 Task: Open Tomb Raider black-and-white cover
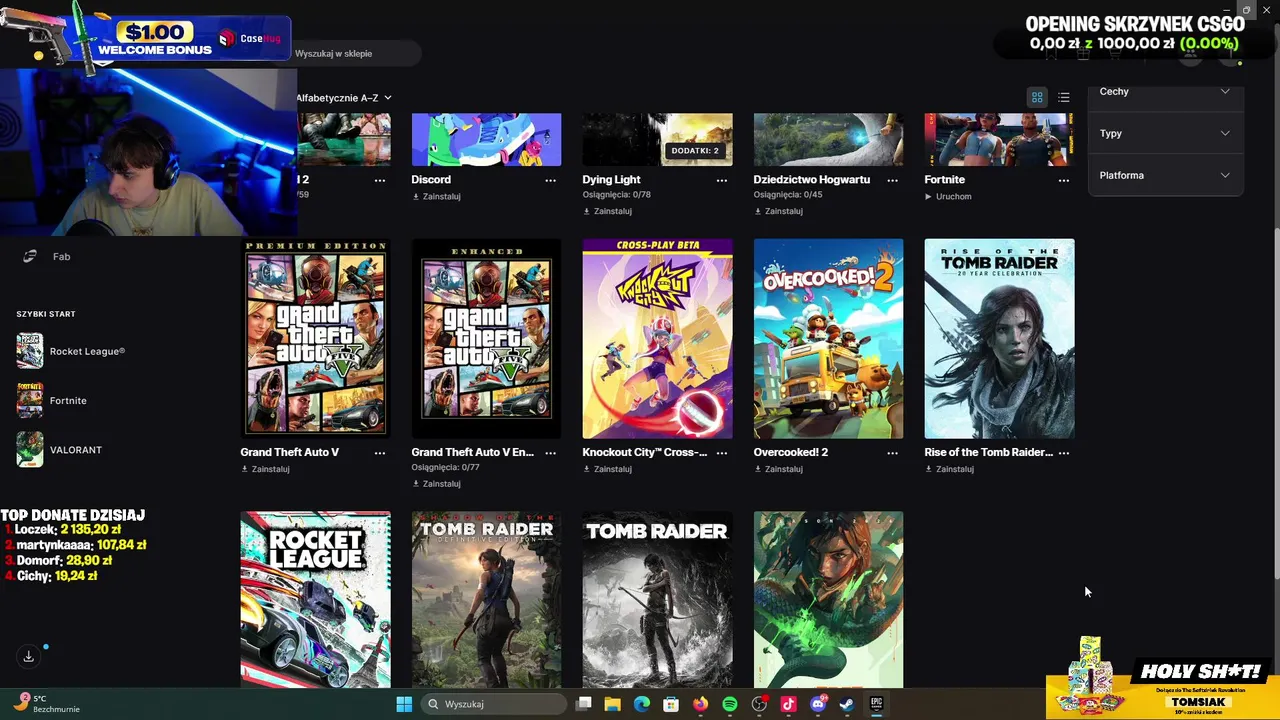[657, 600]
